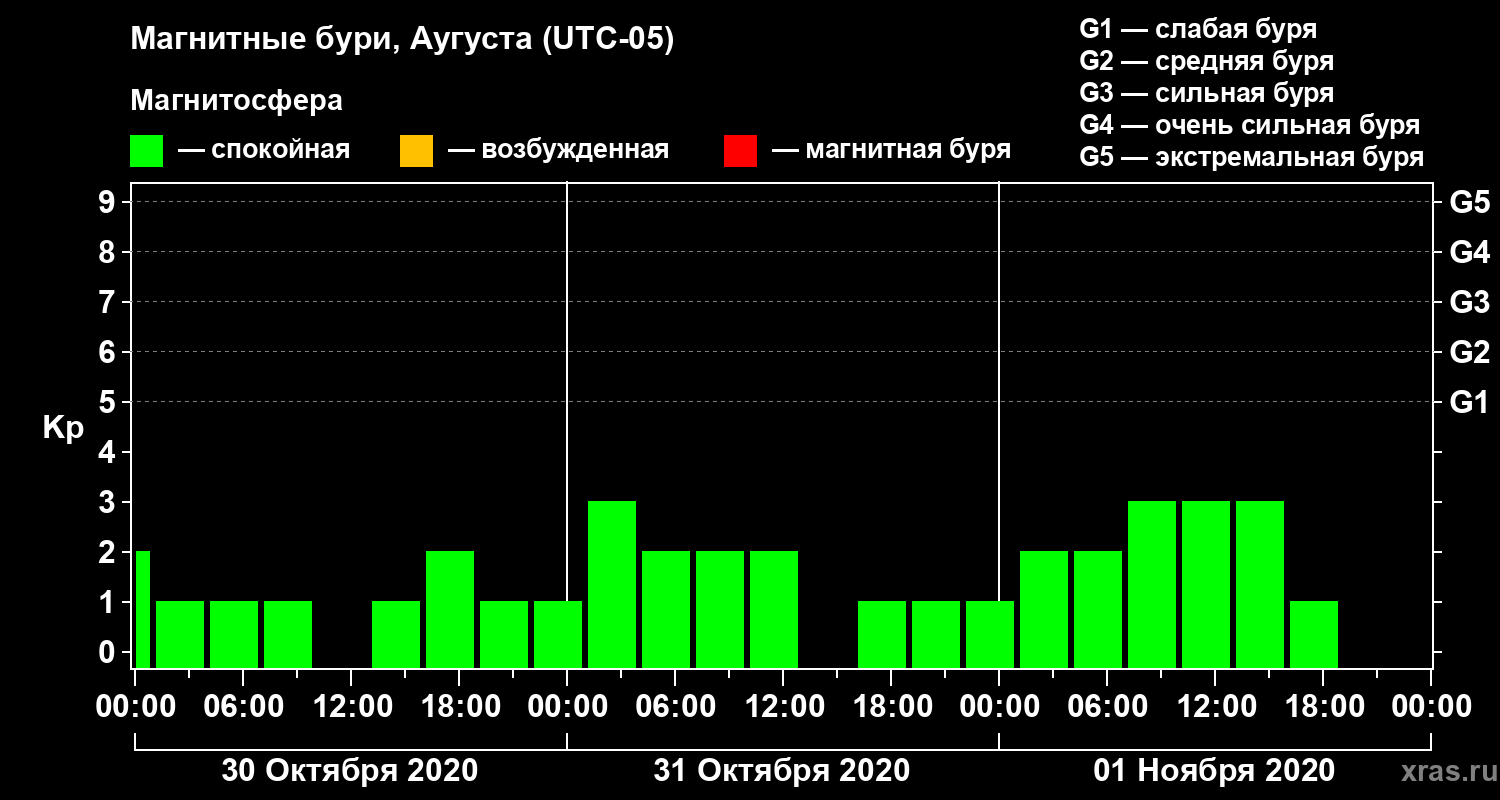Viewport: 1500px width, 800px height.
Task: Click Kp 1 bar crossing midnight into 31 October
Action: 558,634
